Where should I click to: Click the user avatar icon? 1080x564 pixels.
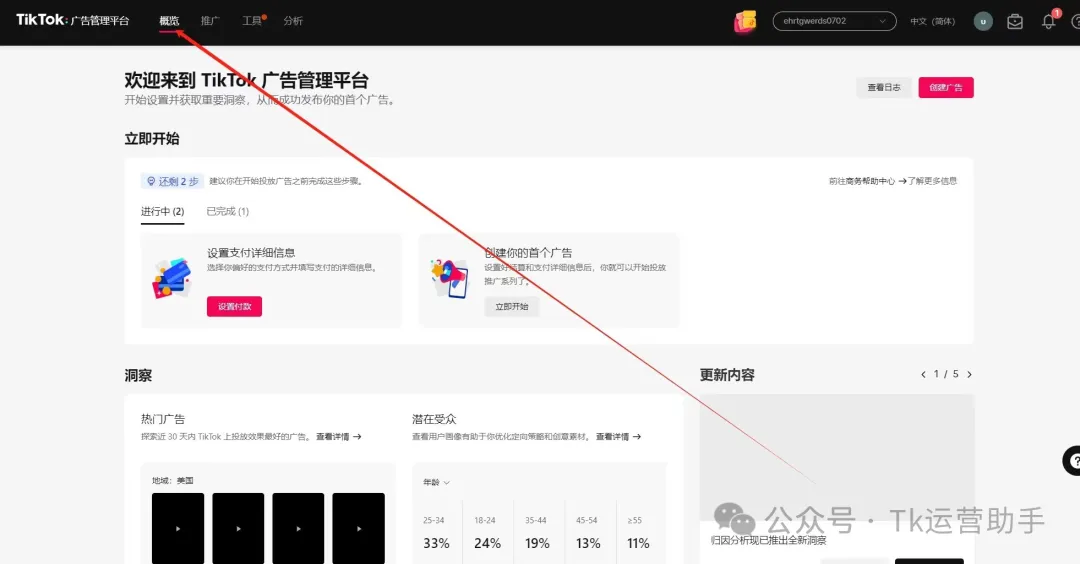[983, 21]
